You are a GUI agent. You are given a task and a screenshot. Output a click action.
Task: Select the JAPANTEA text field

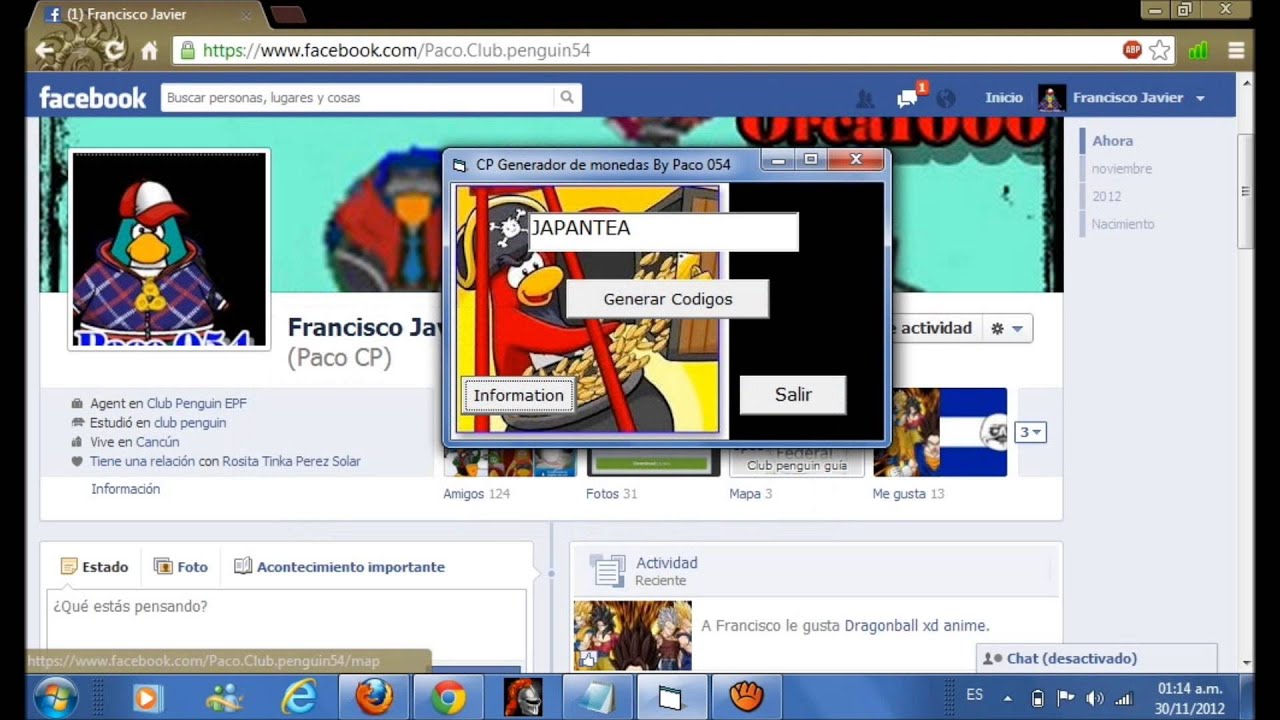tap(663, 231)
